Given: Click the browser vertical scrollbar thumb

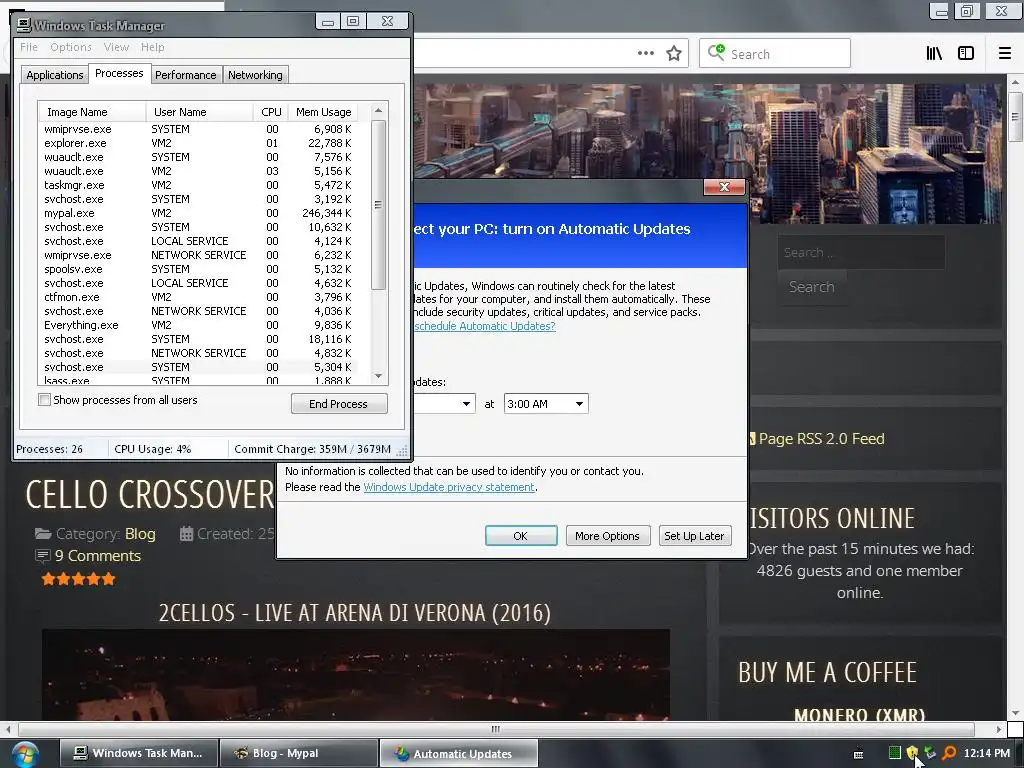Looking at the screenshot, I should [1014, 117].
